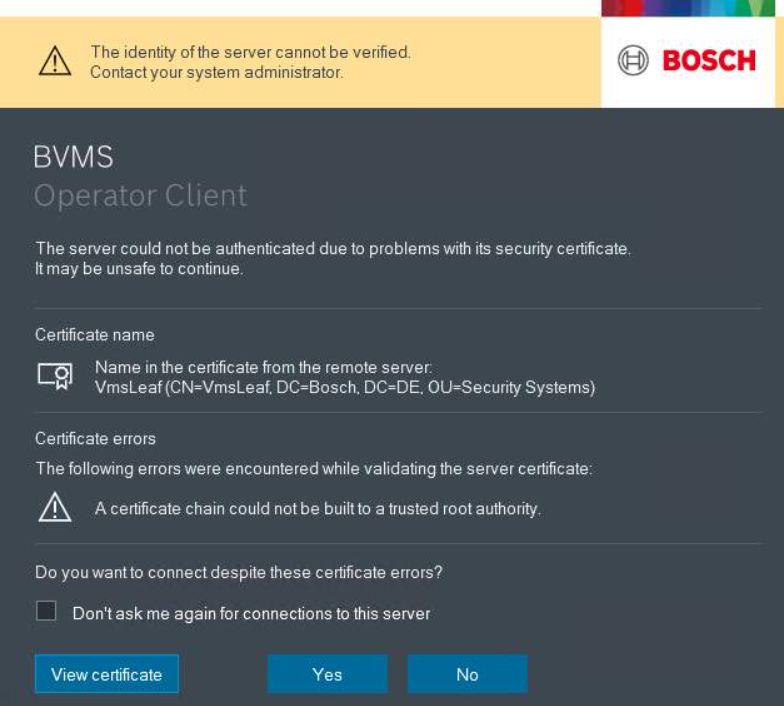Click the "certificate chain could not be built" message
The image size is (784, 706).
coord(317,509)
